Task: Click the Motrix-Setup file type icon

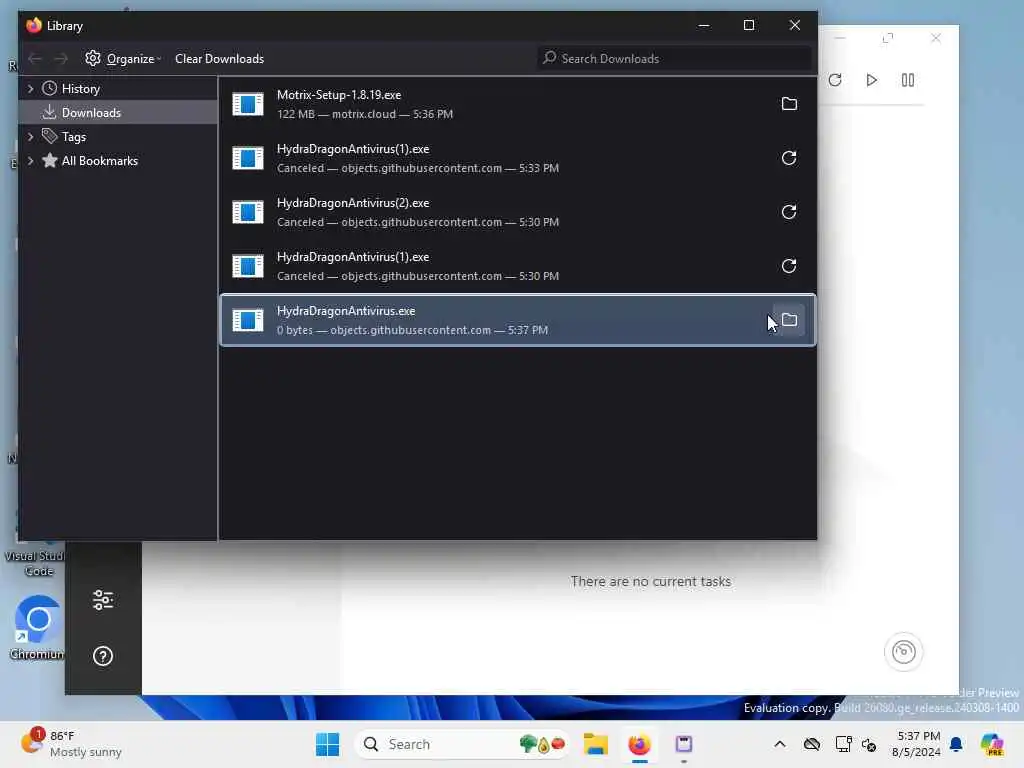Action: tap(248, 104)
